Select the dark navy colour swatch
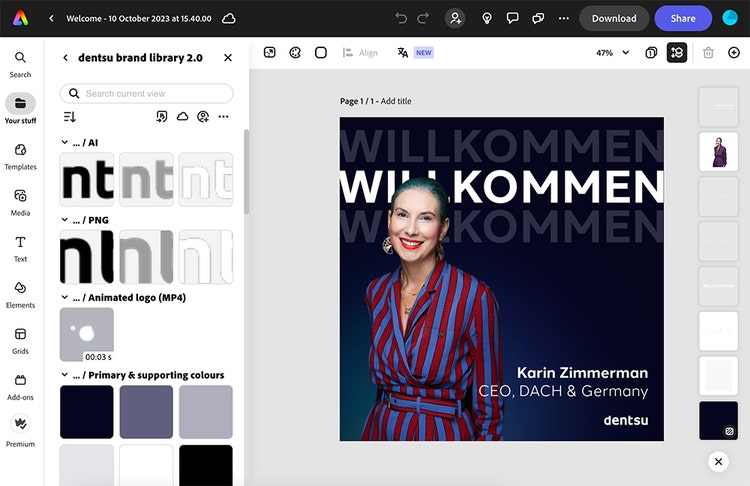 [86, 412]
